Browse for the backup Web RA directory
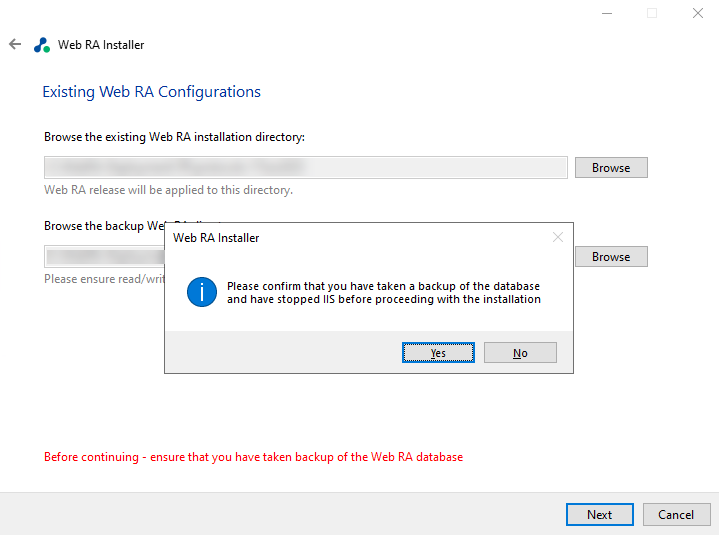The height and width of the screenshot is (535, 719). [x=611, y=257]
